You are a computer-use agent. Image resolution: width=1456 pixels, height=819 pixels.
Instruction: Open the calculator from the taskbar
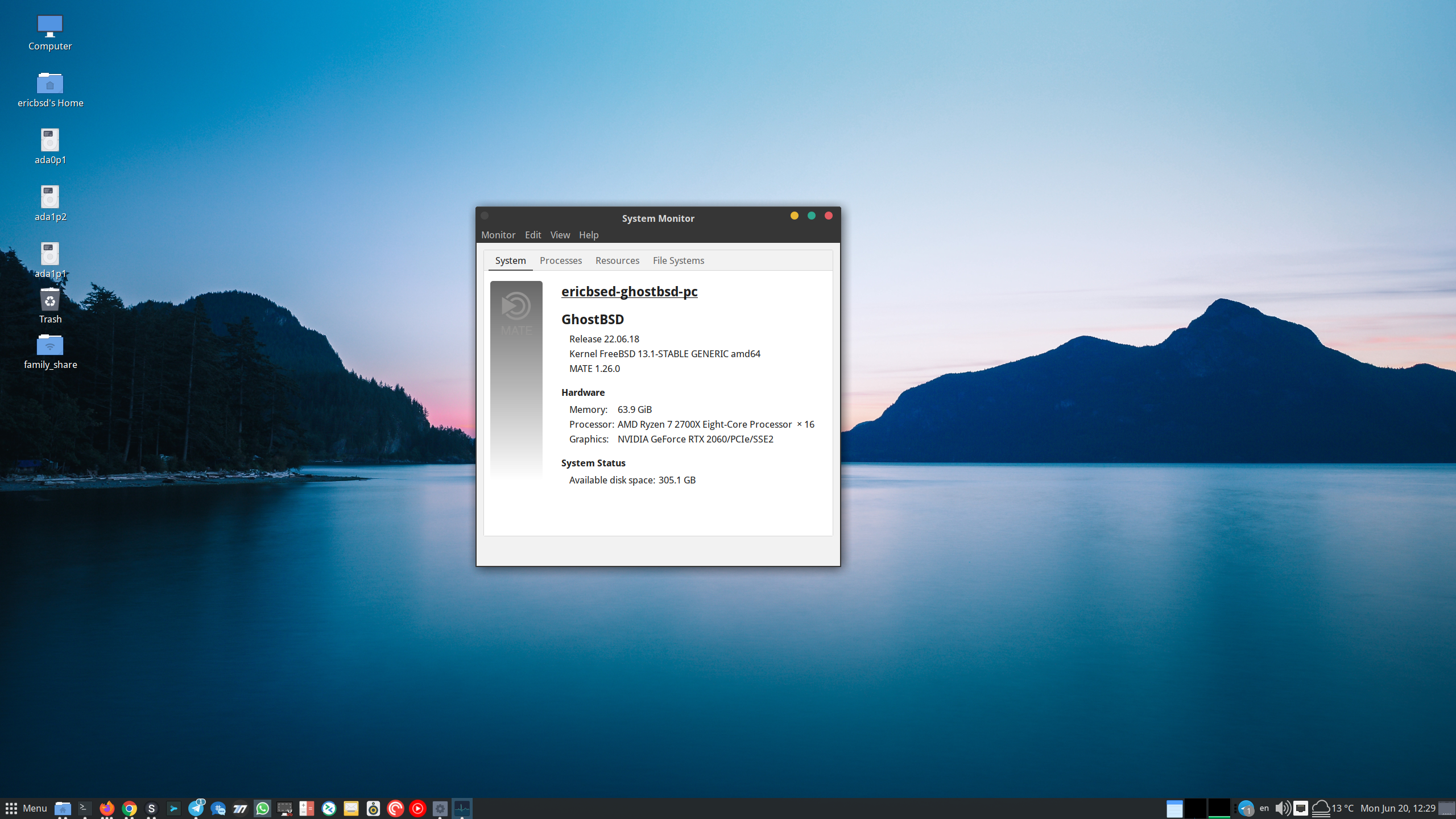click(x=307, y=808)
